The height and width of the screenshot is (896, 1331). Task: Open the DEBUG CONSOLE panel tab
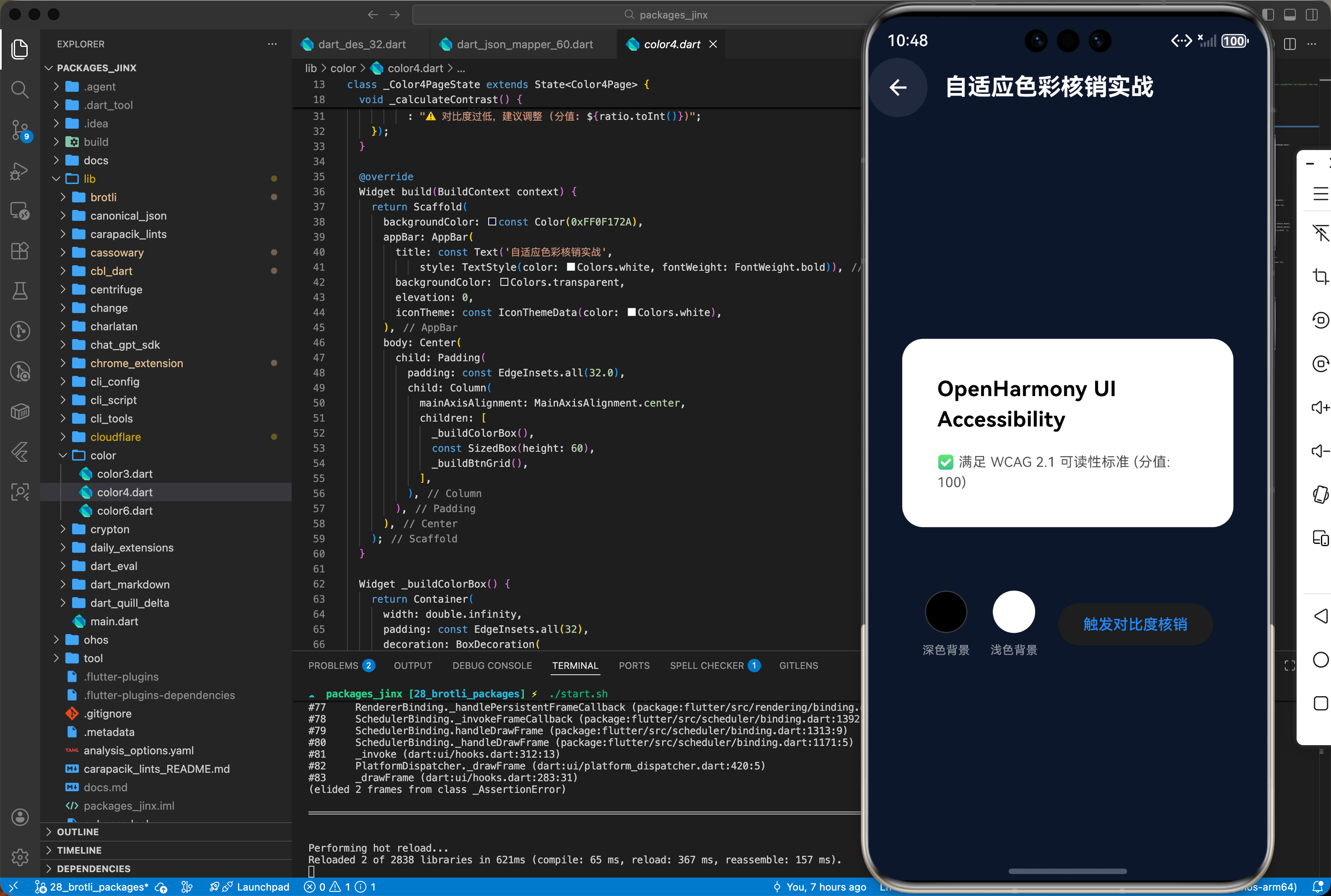[492, 666]
